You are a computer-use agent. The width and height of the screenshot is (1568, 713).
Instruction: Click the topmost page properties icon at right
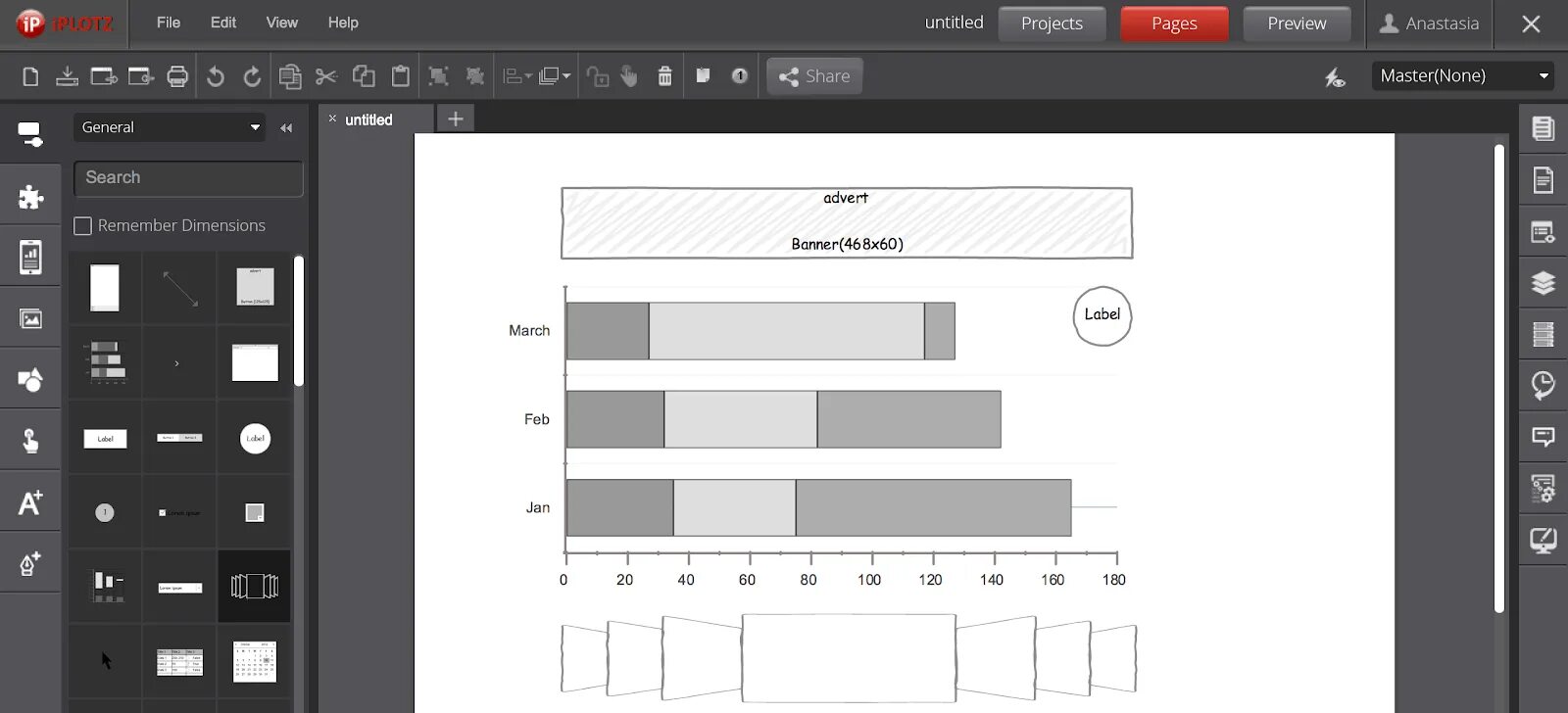point(1543,128)
